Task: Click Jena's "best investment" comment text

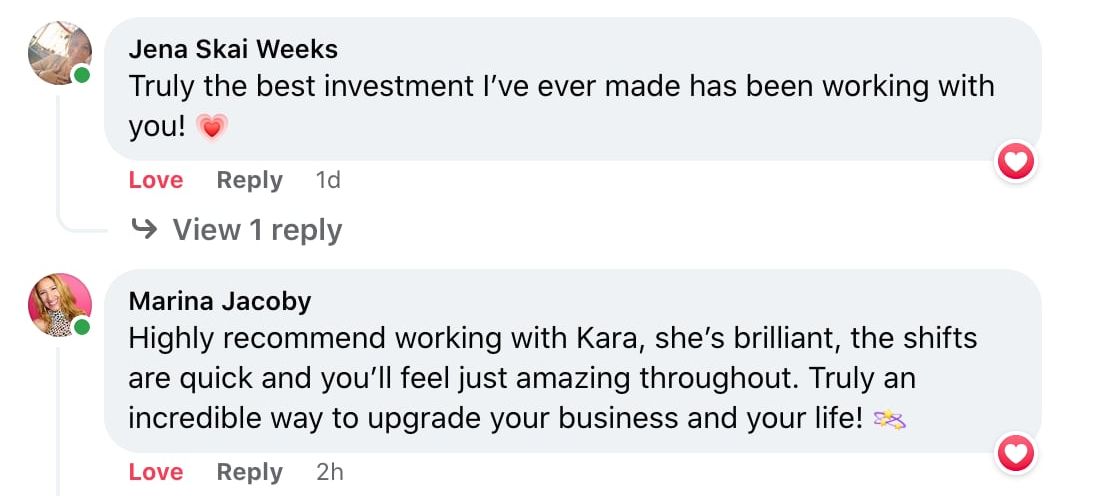Action: (560, 86)
